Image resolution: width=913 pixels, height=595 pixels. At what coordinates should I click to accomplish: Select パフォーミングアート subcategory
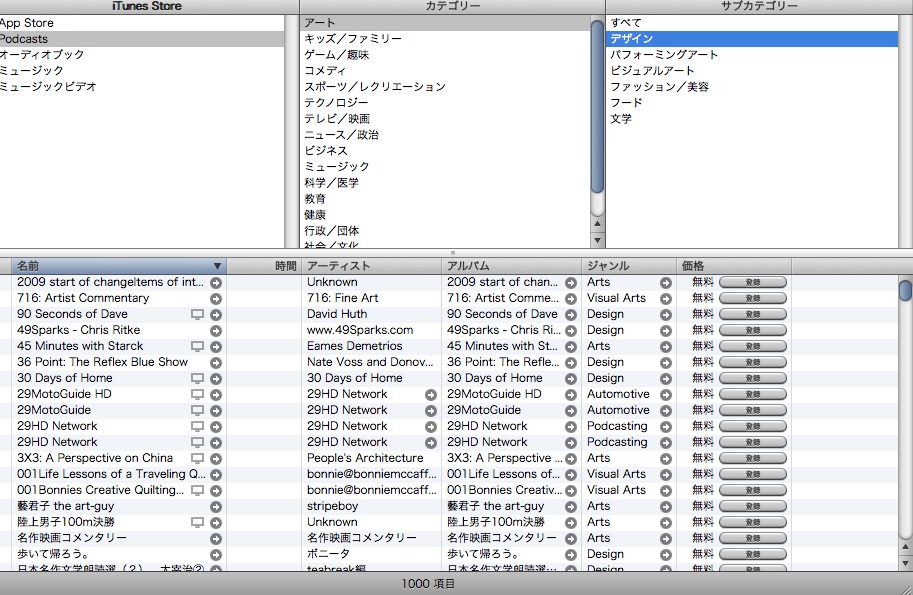752,55
